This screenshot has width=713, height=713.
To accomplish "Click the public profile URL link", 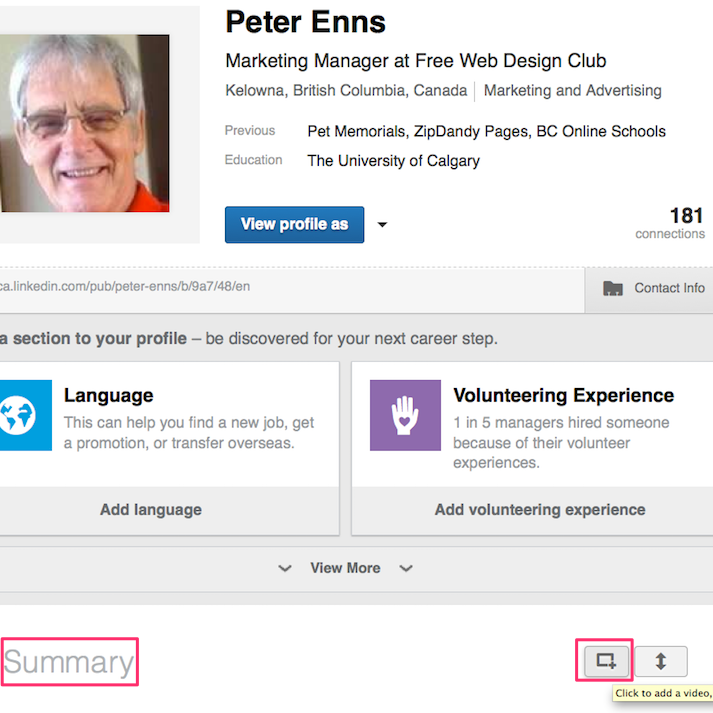I will pos(125,286).
